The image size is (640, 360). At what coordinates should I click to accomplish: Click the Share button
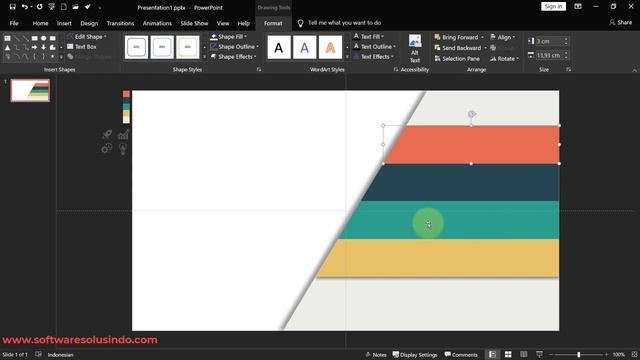coord(620,22)
